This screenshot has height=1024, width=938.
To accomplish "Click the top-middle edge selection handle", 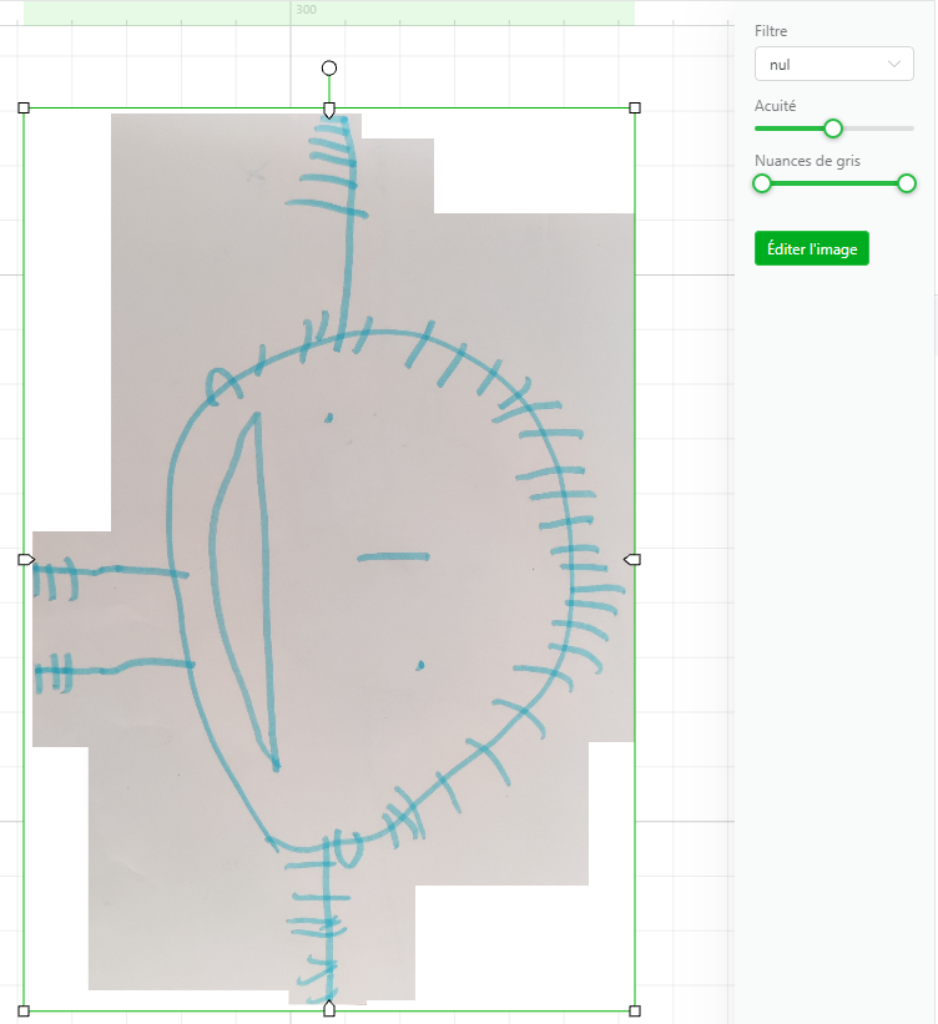I will (329, 110).
